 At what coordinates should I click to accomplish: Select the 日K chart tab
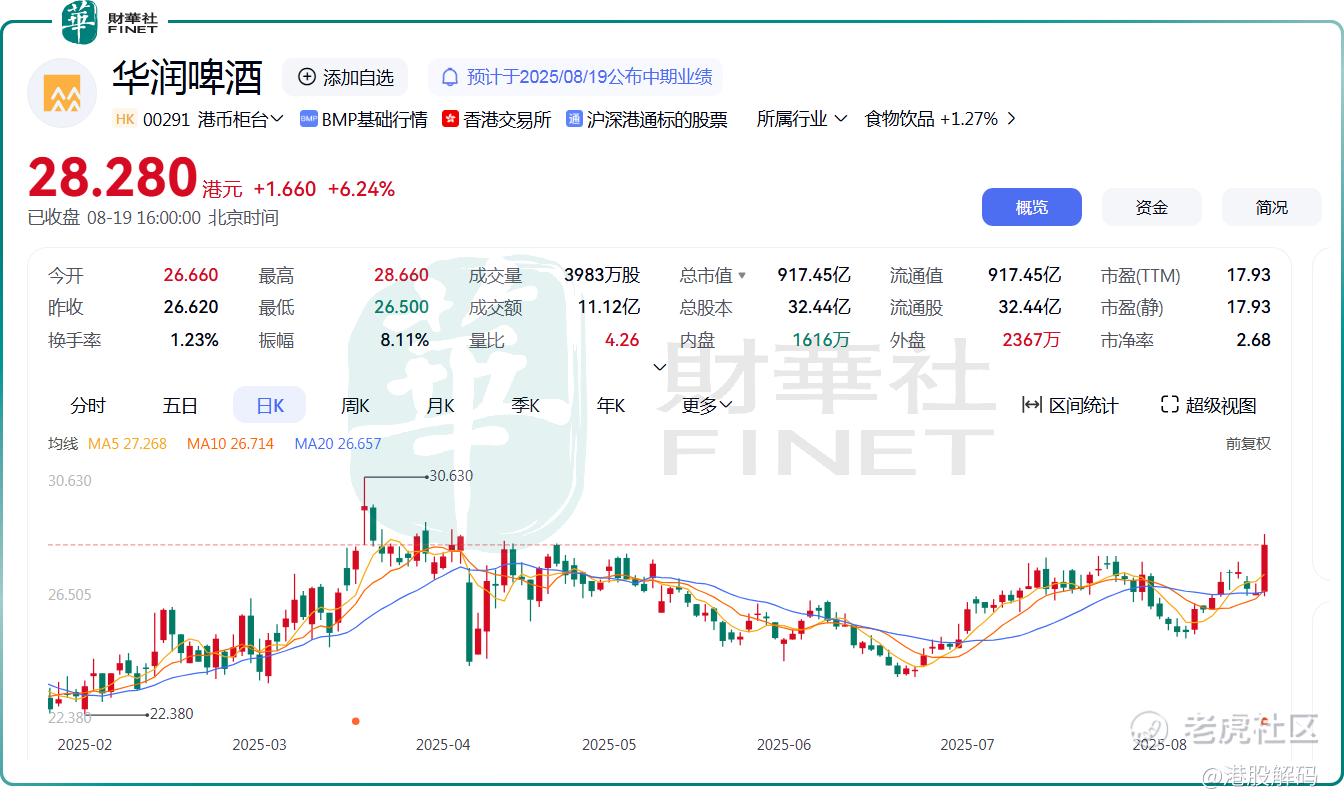click(x=270, y=405)
